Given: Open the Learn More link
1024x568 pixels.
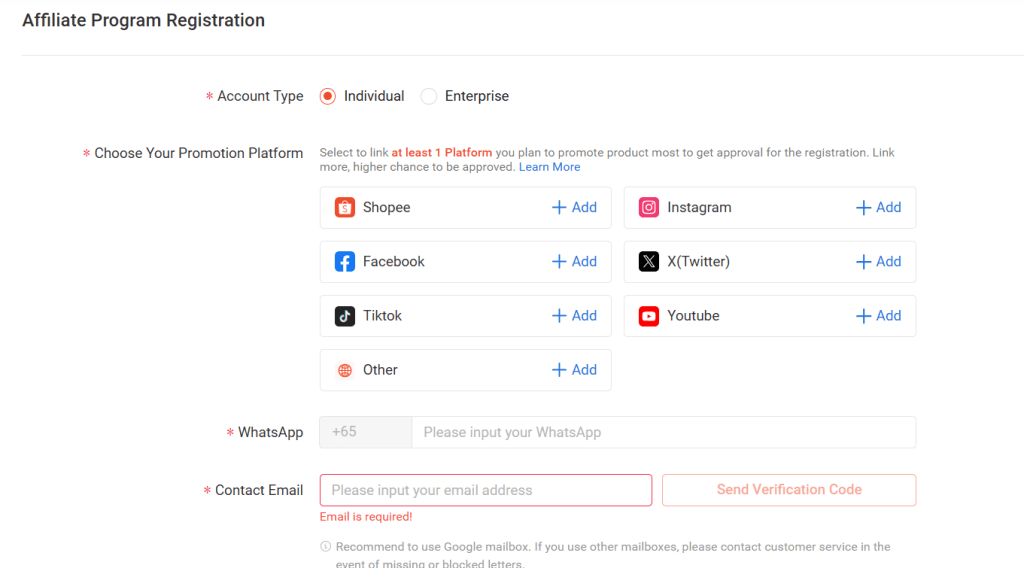Looking at the screenshot, I should tap(549, 167).
